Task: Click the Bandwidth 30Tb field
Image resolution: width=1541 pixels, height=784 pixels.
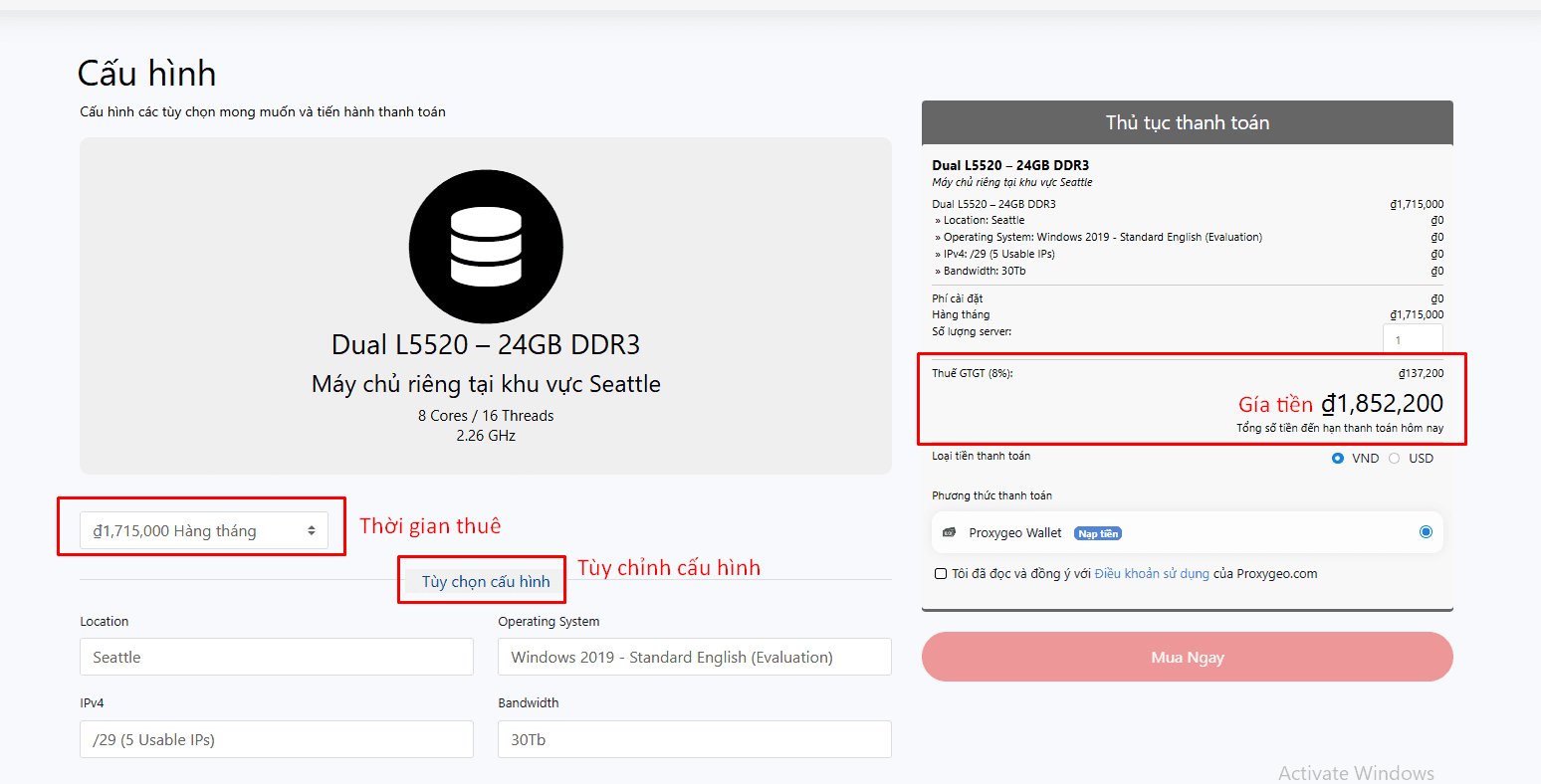Action: (694, 740)
